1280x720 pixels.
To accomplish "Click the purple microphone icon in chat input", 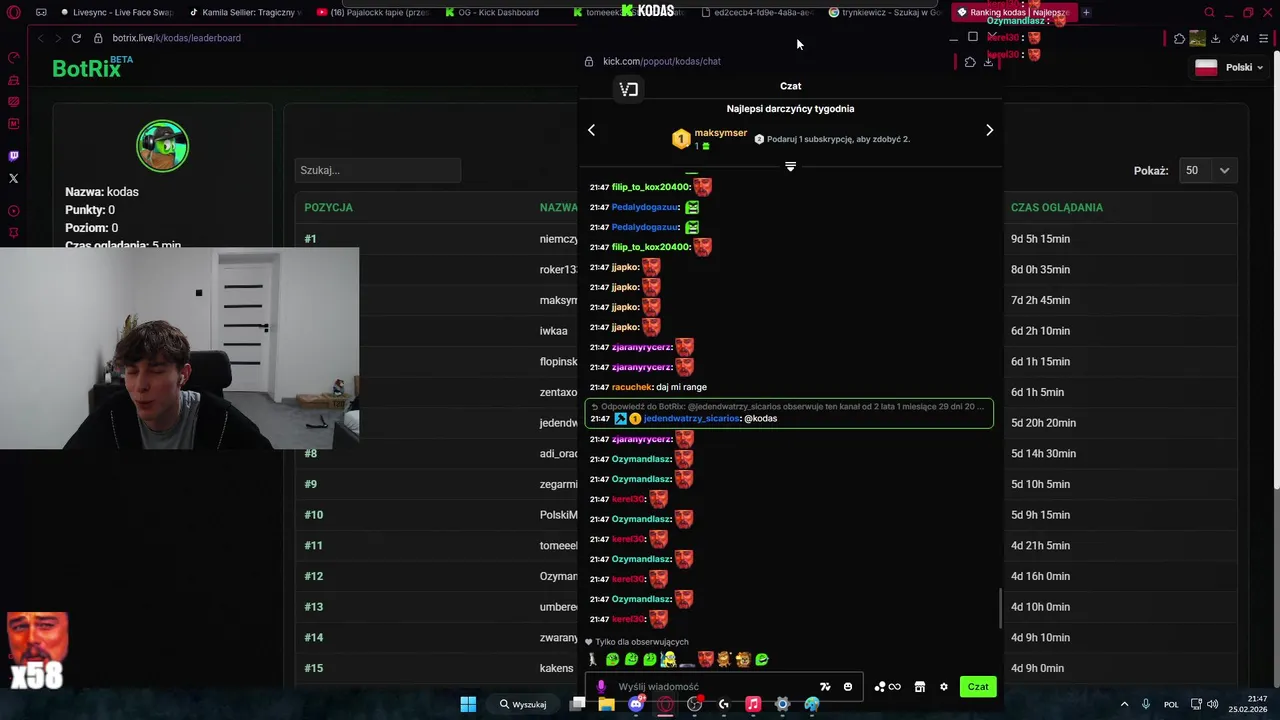I will (x=601, y=687).
